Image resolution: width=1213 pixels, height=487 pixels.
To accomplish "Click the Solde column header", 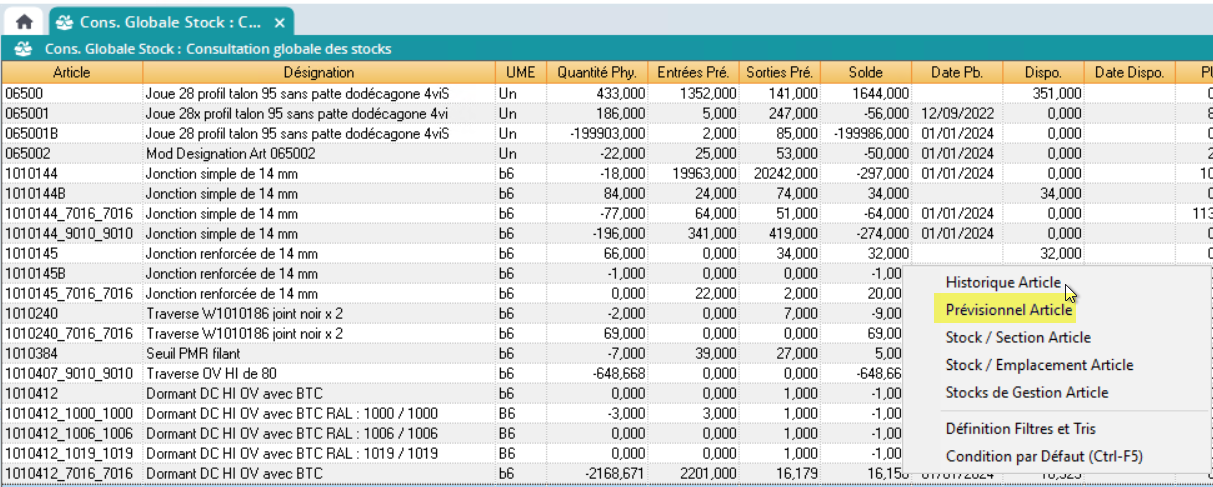I will click(x=866, y=73).
